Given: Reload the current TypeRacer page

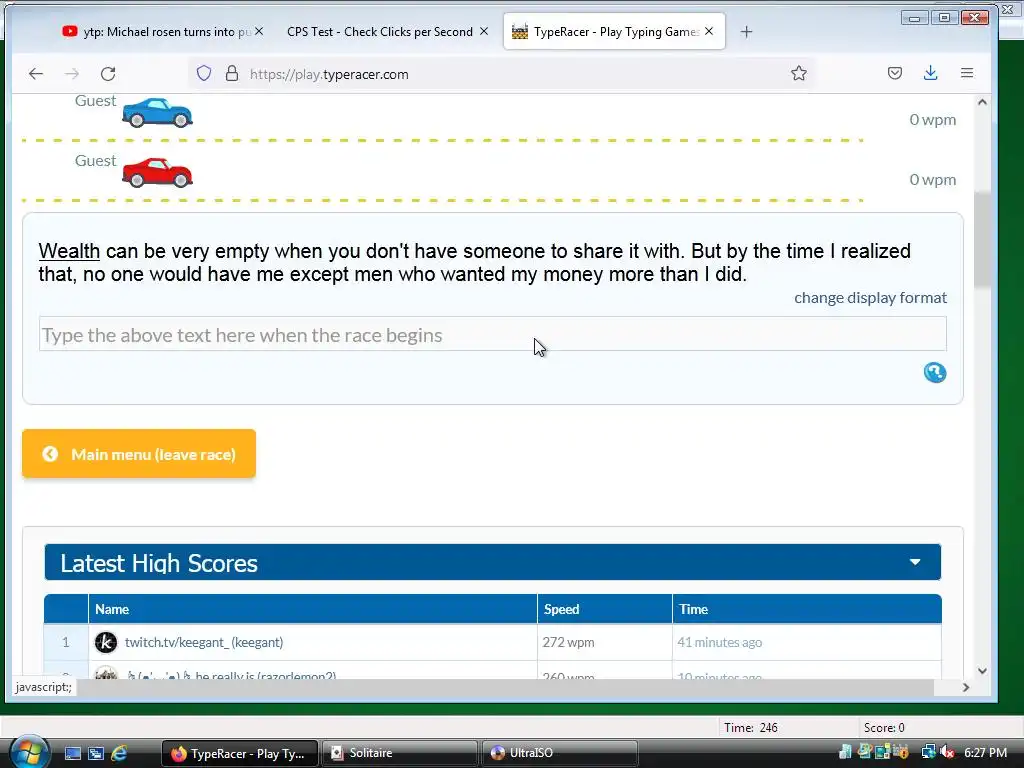Looking at the screenshot, I should point(108,74).
